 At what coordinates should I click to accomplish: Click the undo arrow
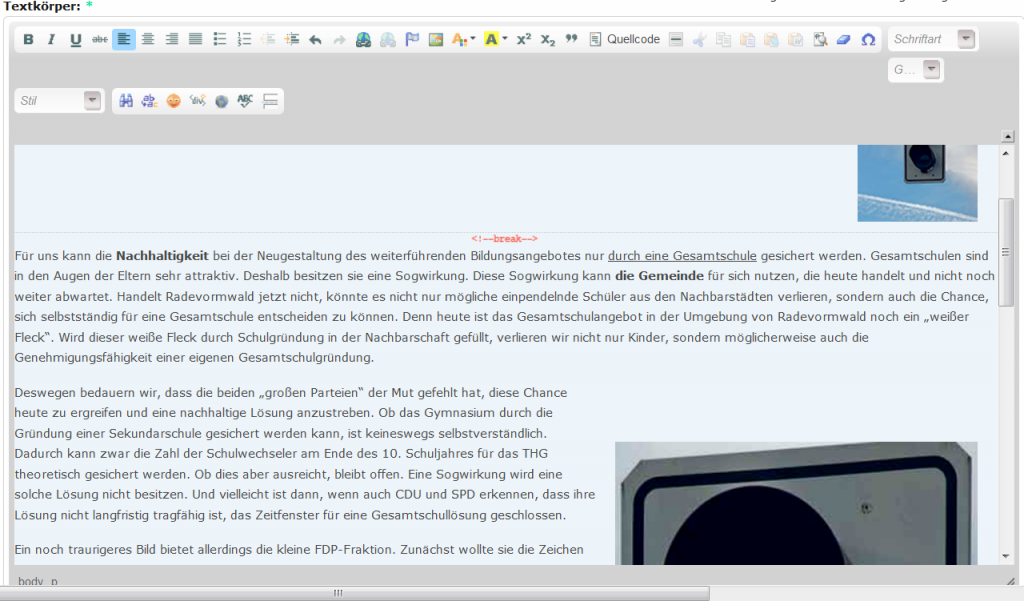coord(315,40)
